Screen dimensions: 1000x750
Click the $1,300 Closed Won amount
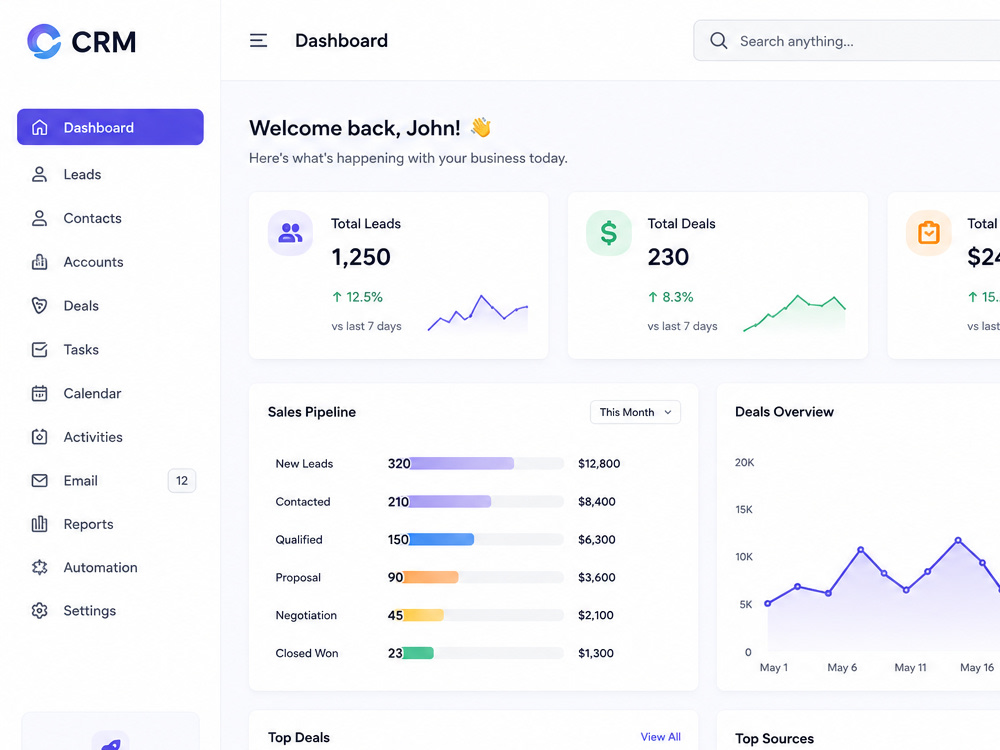coord(596,653)
